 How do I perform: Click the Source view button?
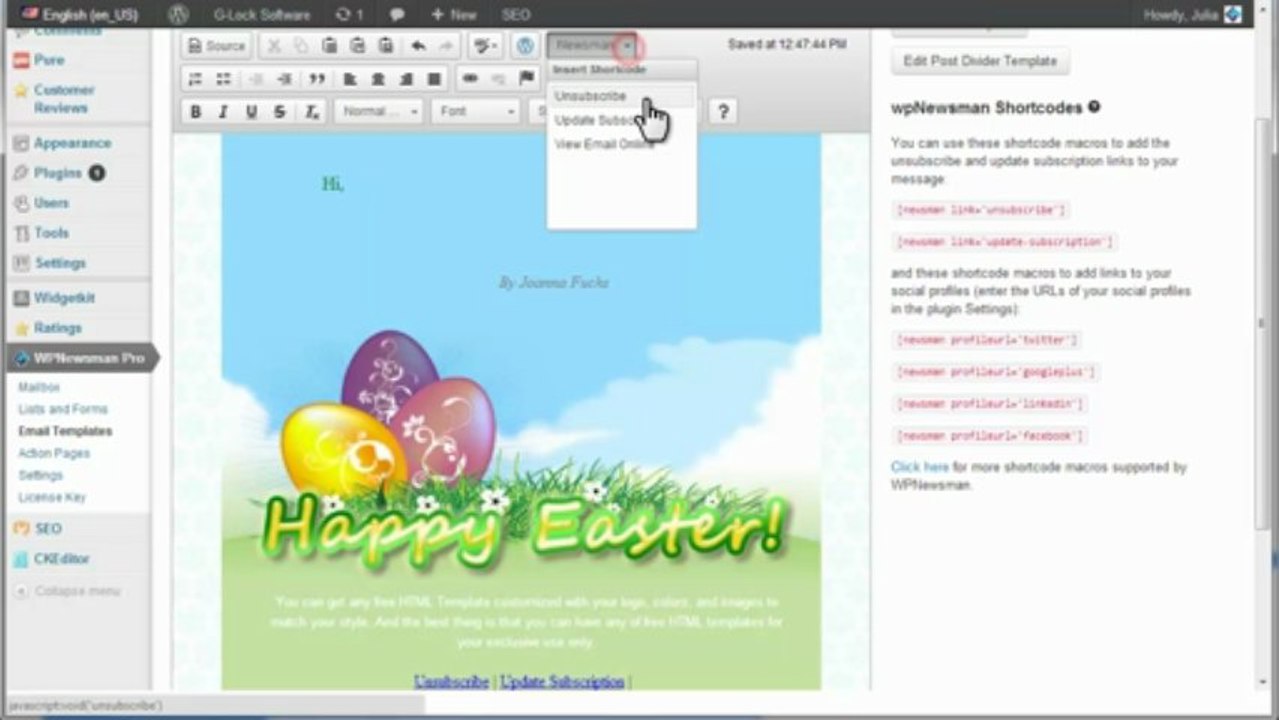(216, 46)
